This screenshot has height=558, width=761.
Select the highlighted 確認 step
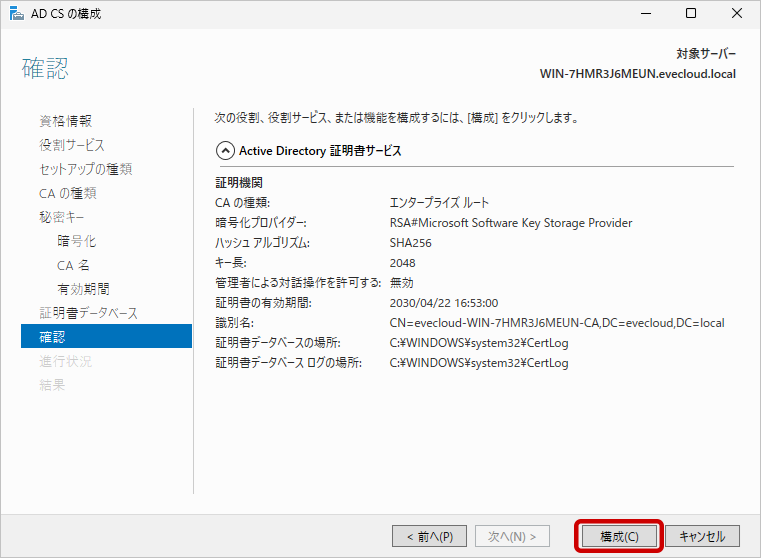[x=52, y=337]
